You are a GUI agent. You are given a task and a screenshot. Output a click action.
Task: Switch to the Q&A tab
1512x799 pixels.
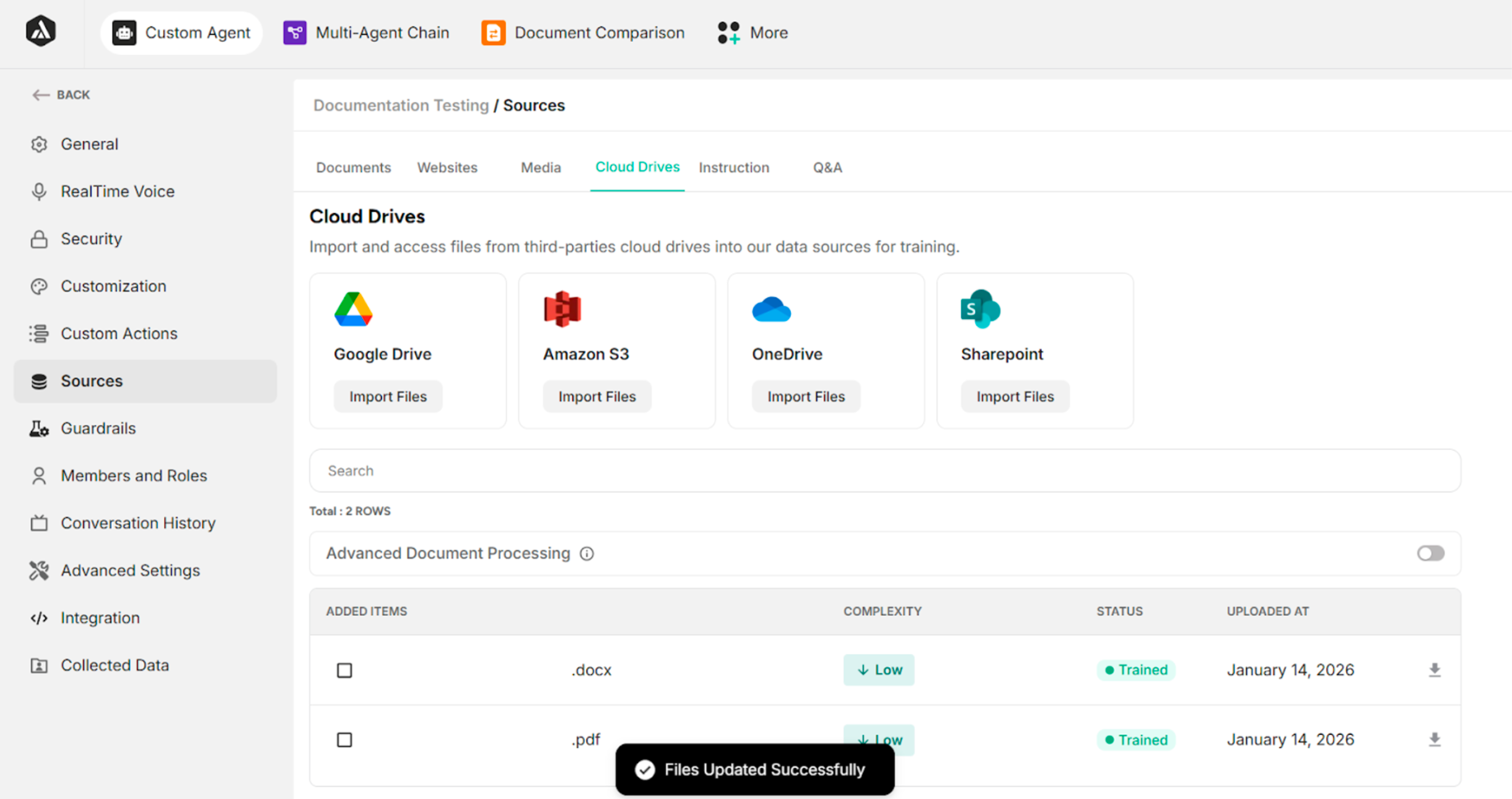pyautogui.click(x=826, y=168)
